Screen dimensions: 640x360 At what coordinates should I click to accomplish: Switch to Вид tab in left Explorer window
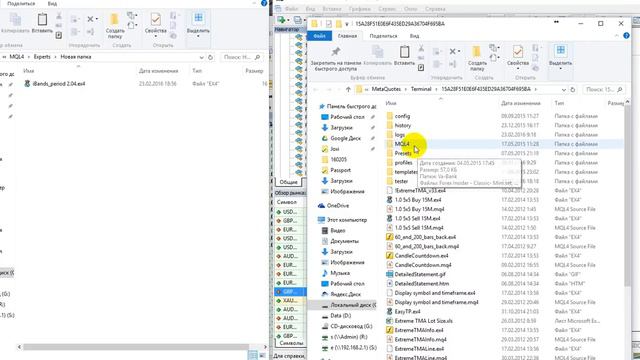pos(52,3)
